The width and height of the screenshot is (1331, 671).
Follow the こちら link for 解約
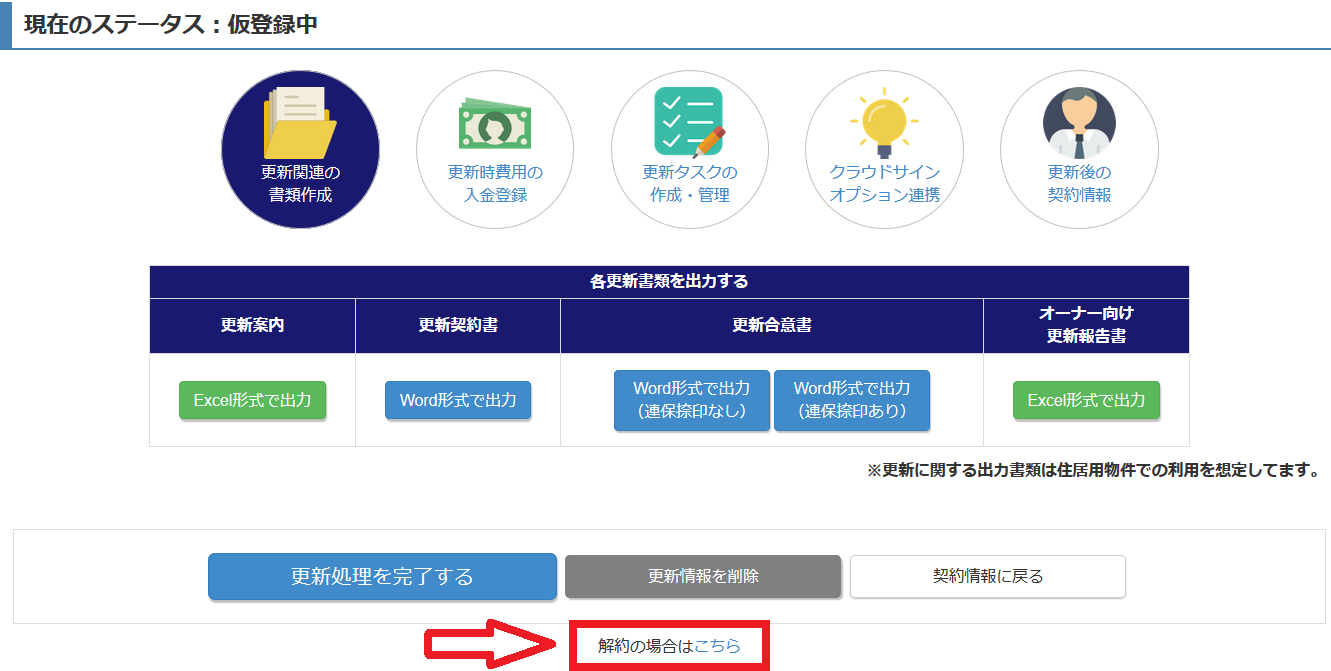[717, 646]
